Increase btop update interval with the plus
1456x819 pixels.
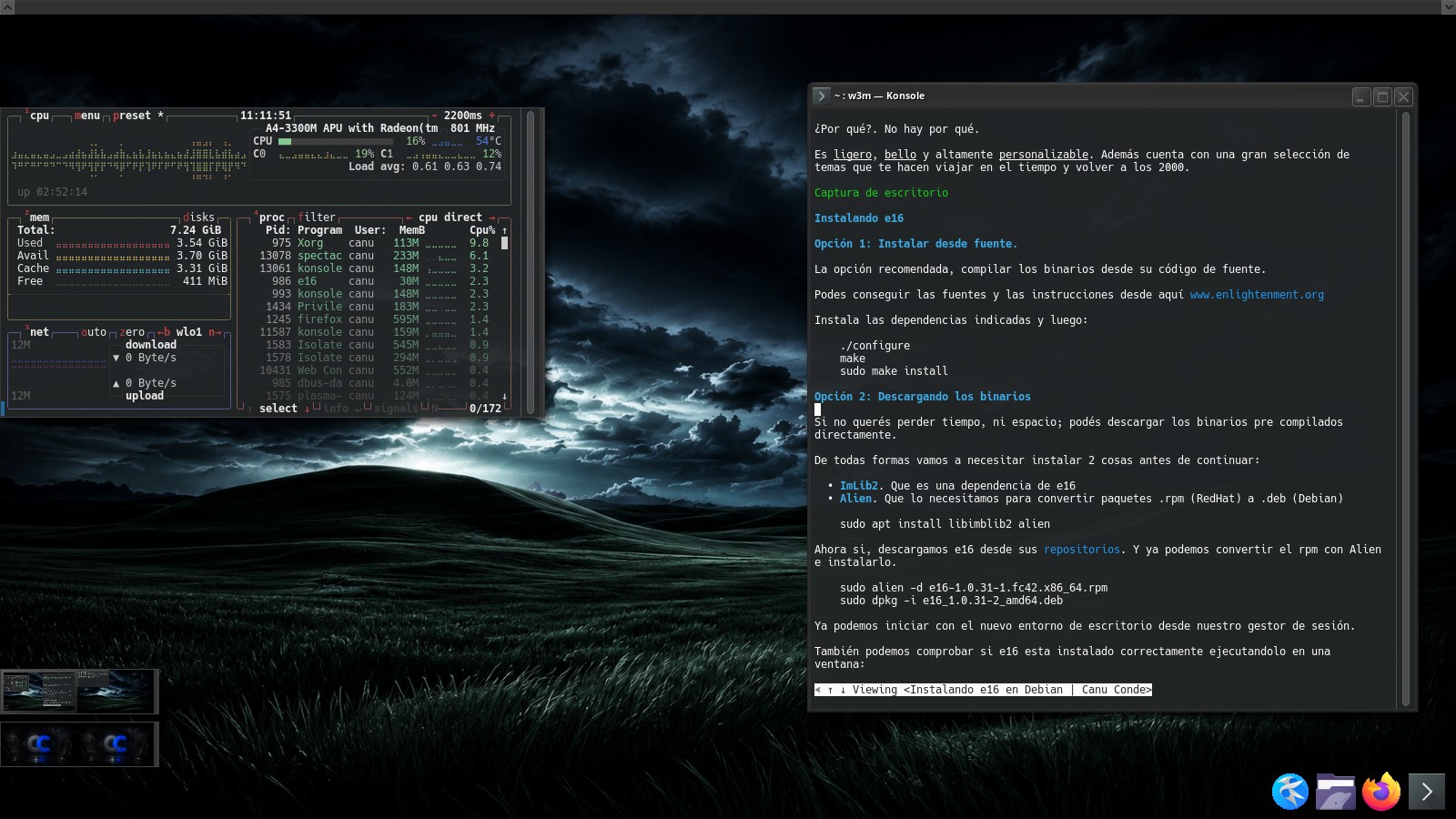(x=492, y=116)
